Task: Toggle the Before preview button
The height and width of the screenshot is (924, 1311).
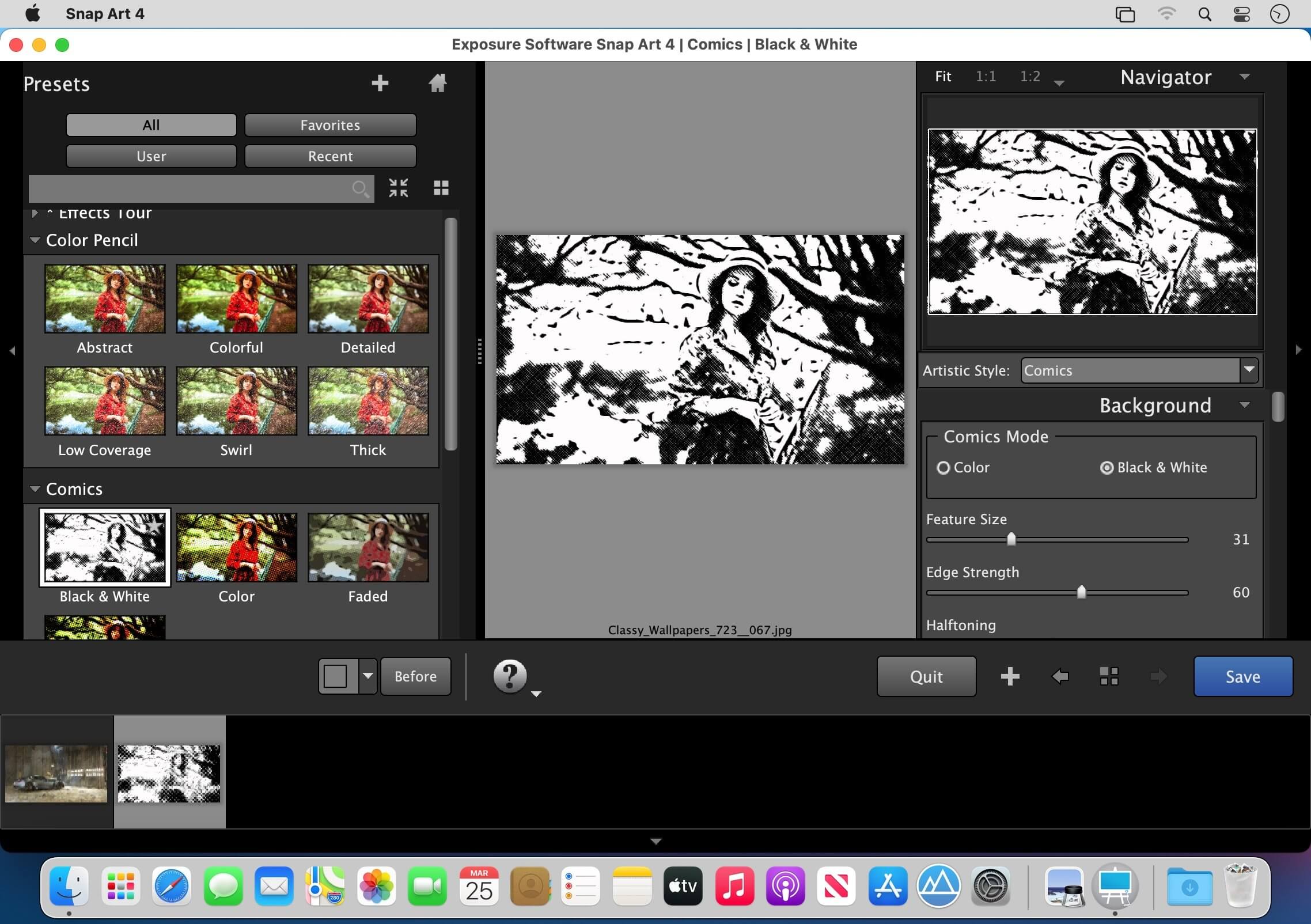Action: [415, 676]
